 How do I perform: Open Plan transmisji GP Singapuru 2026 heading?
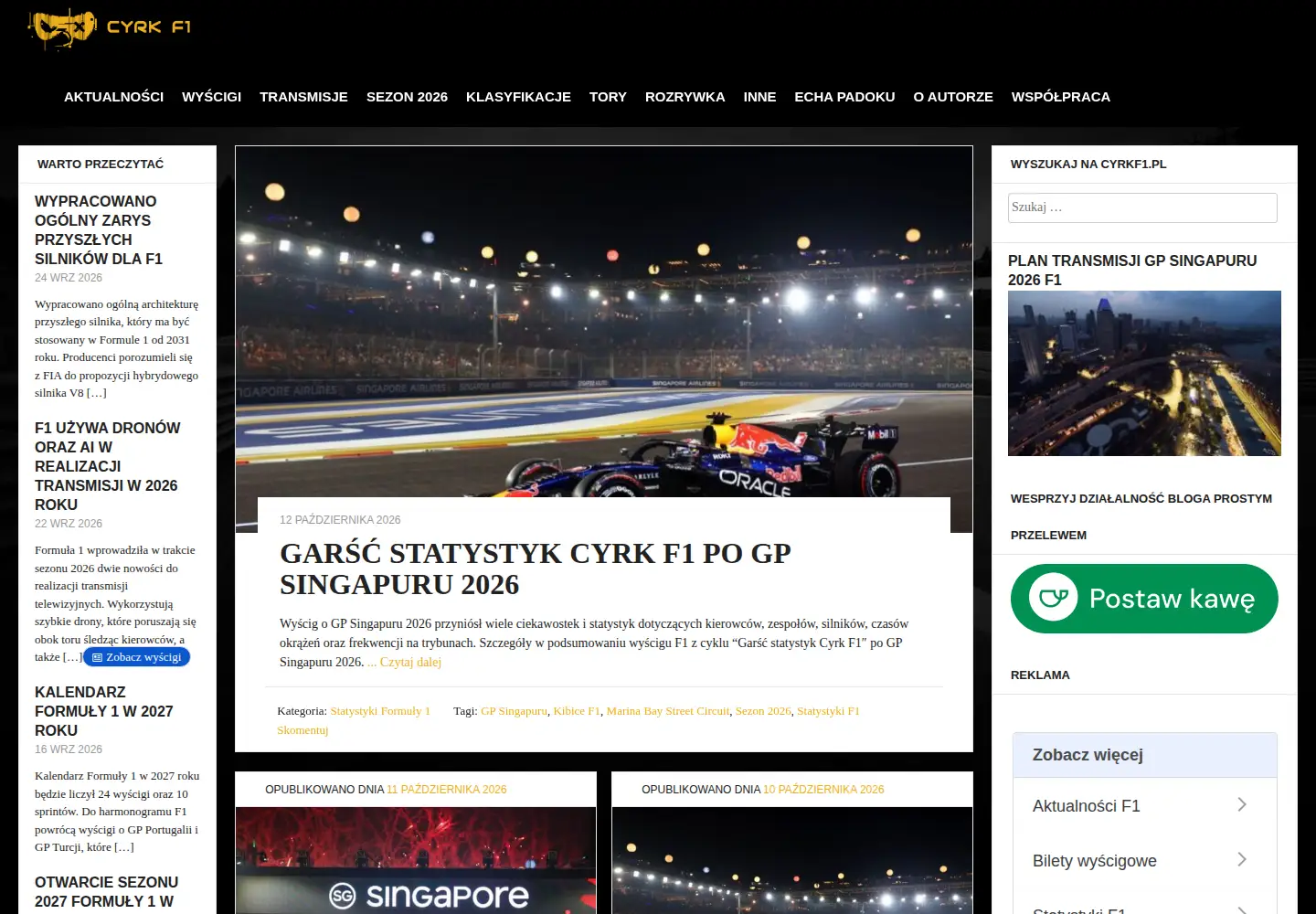[1132, 270]
